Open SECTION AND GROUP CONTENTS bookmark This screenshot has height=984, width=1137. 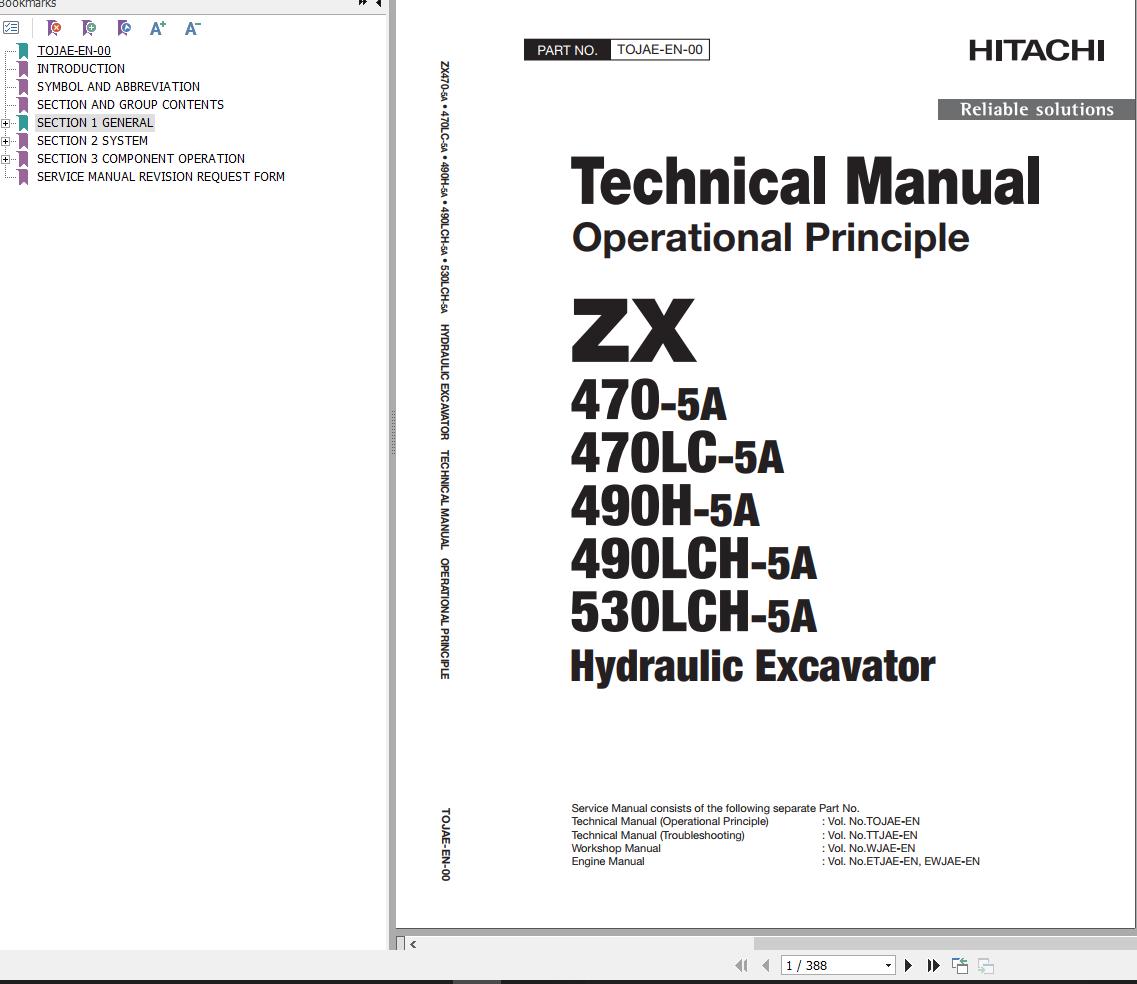click(x=131, y=105)
